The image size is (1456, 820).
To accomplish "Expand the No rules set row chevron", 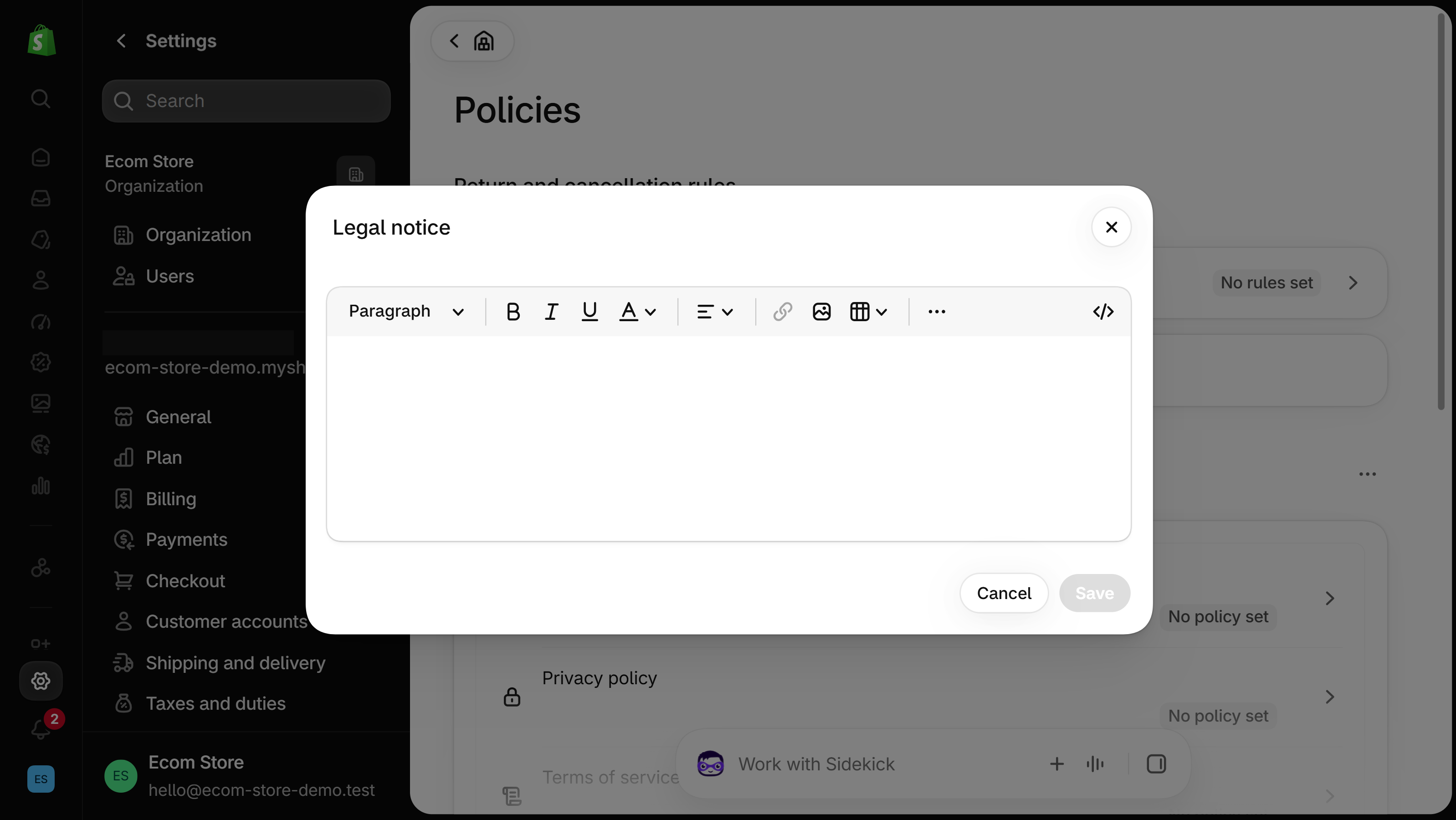I will pos(1353,282).
